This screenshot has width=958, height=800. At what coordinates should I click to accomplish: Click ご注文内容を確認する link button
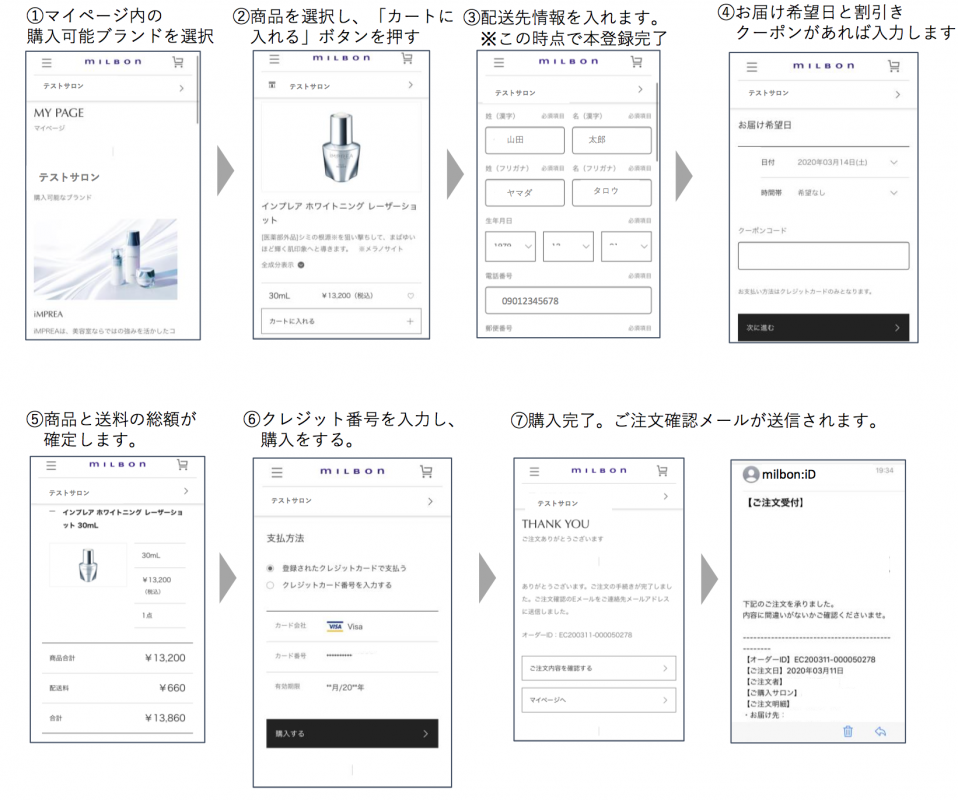598,667
